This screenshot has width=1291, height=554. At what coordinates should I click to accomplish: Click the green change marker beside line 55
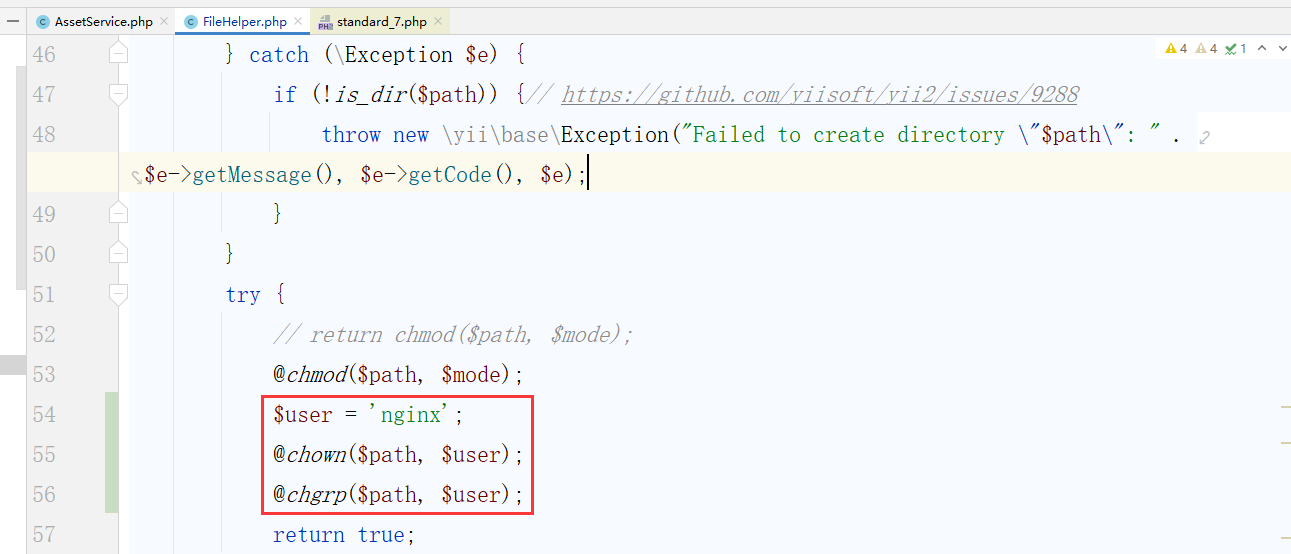[x=111, y=454]
